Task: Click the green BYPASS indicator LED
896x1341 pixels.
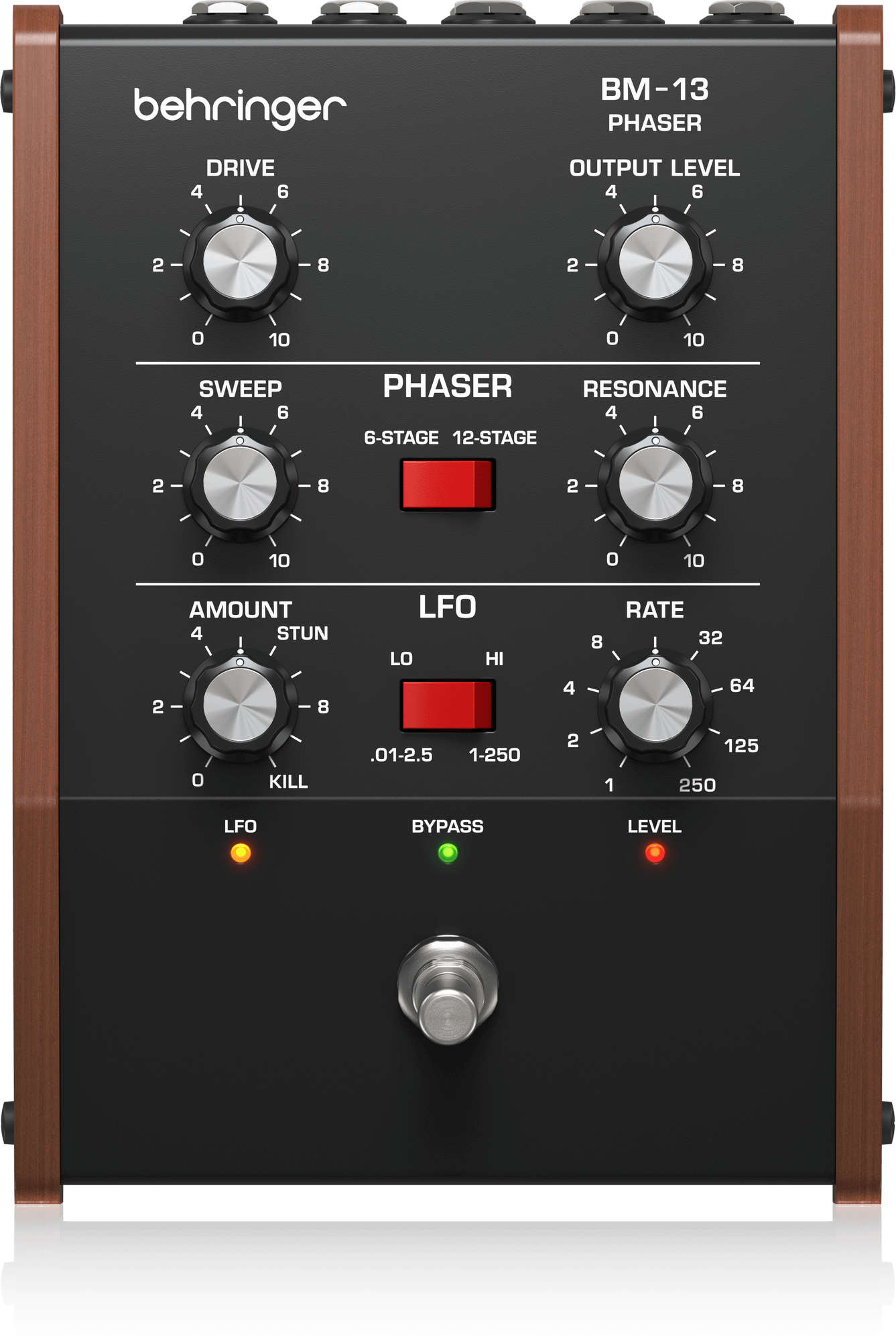Action: click(447, 853)
